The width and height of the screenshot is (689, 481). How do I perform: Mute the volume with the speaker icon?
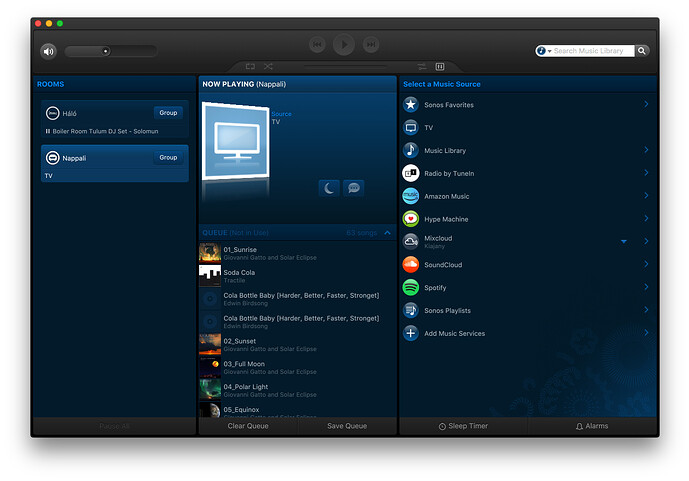coord(48,51)
